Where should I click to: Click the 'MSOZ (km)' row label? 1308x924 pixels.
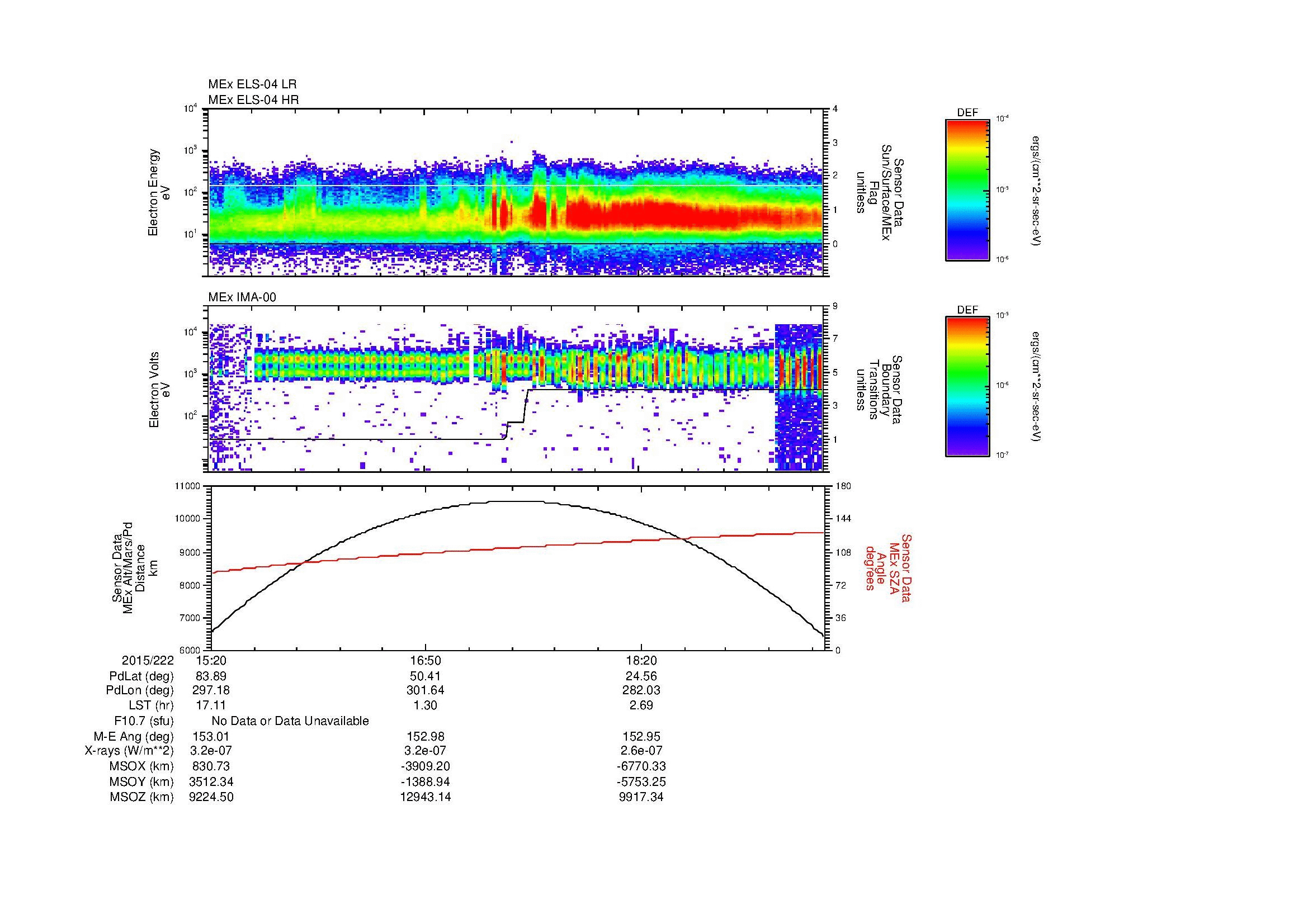click(x=142, y=797)
